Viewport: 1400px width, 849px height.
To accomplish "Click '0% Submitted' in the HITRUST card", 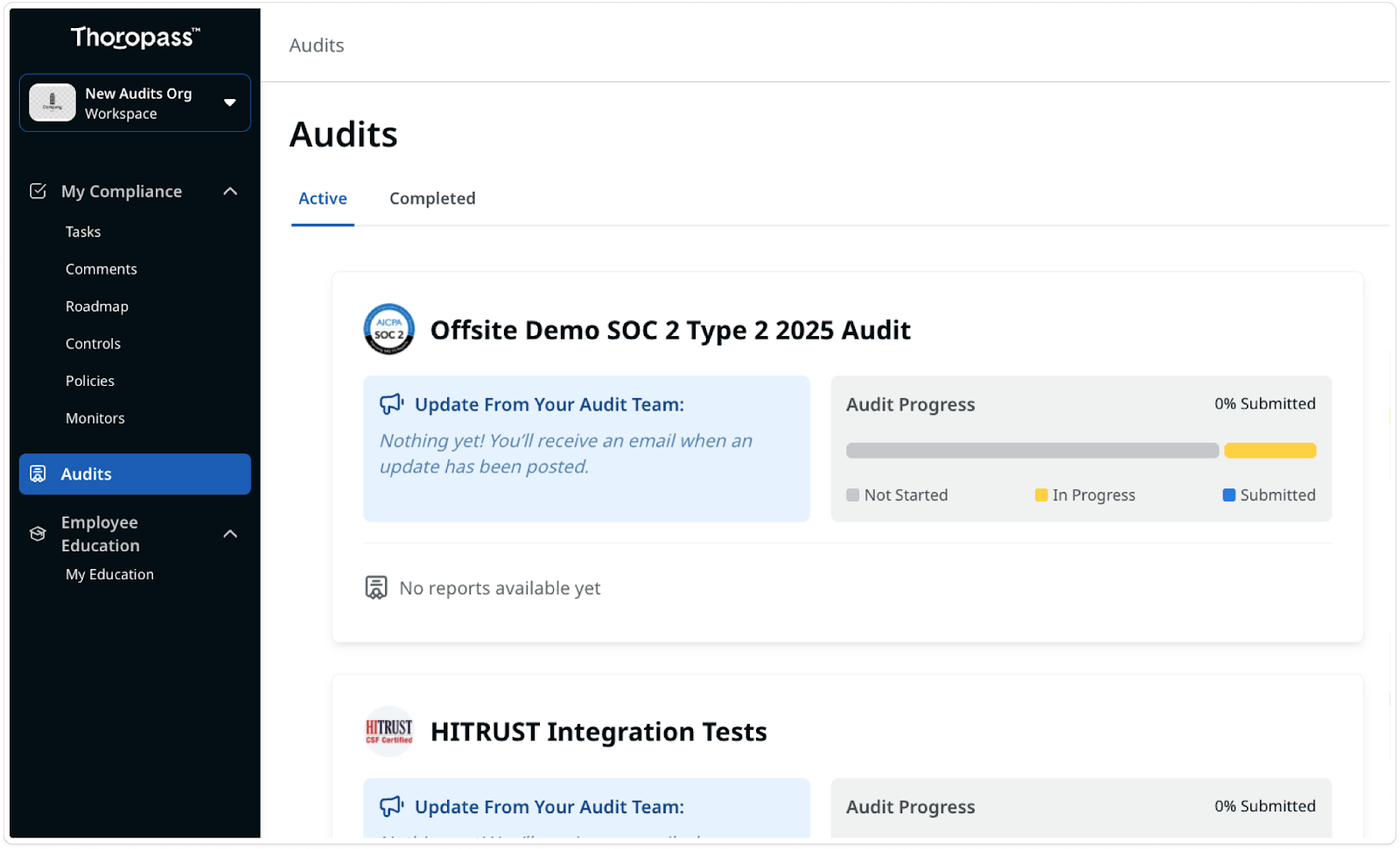I will pyautogui.click(x=1264, y=806).
